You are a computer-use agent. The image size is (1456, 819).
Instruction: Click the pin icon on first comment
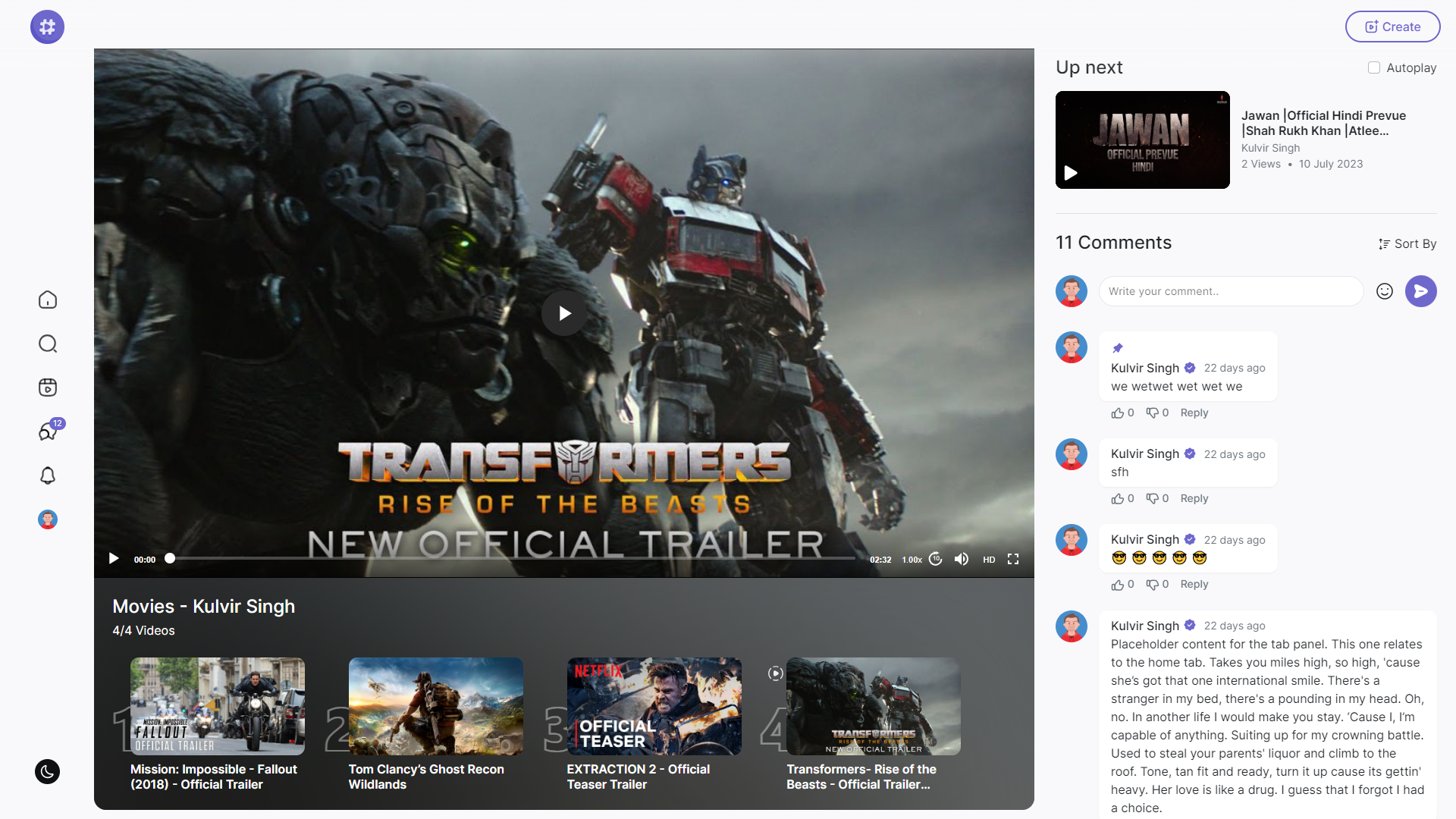click(1117, 348)
